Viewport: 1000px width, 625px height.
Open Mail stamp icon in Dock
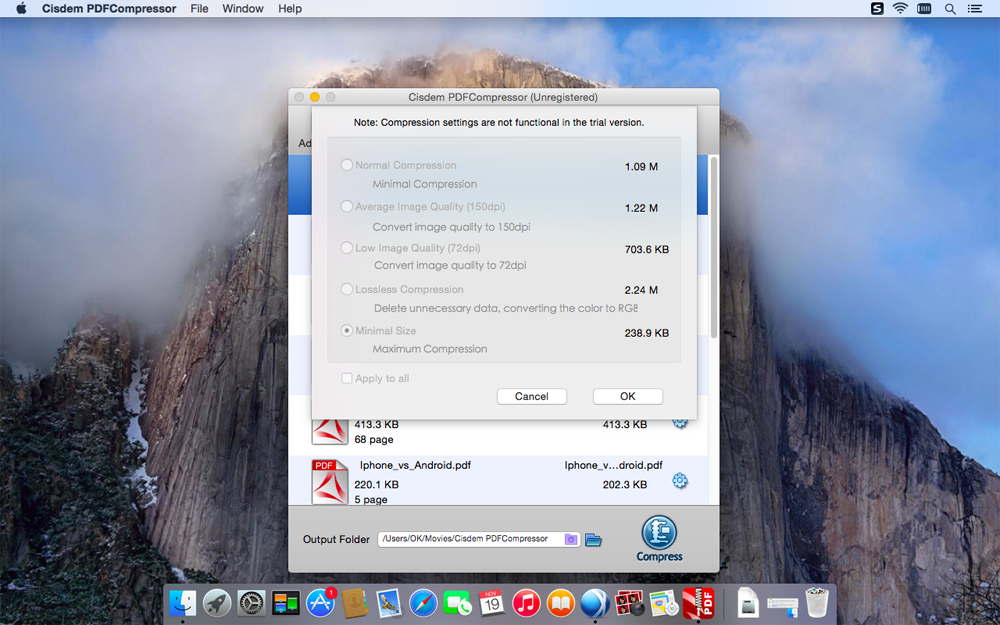point(389,603)
